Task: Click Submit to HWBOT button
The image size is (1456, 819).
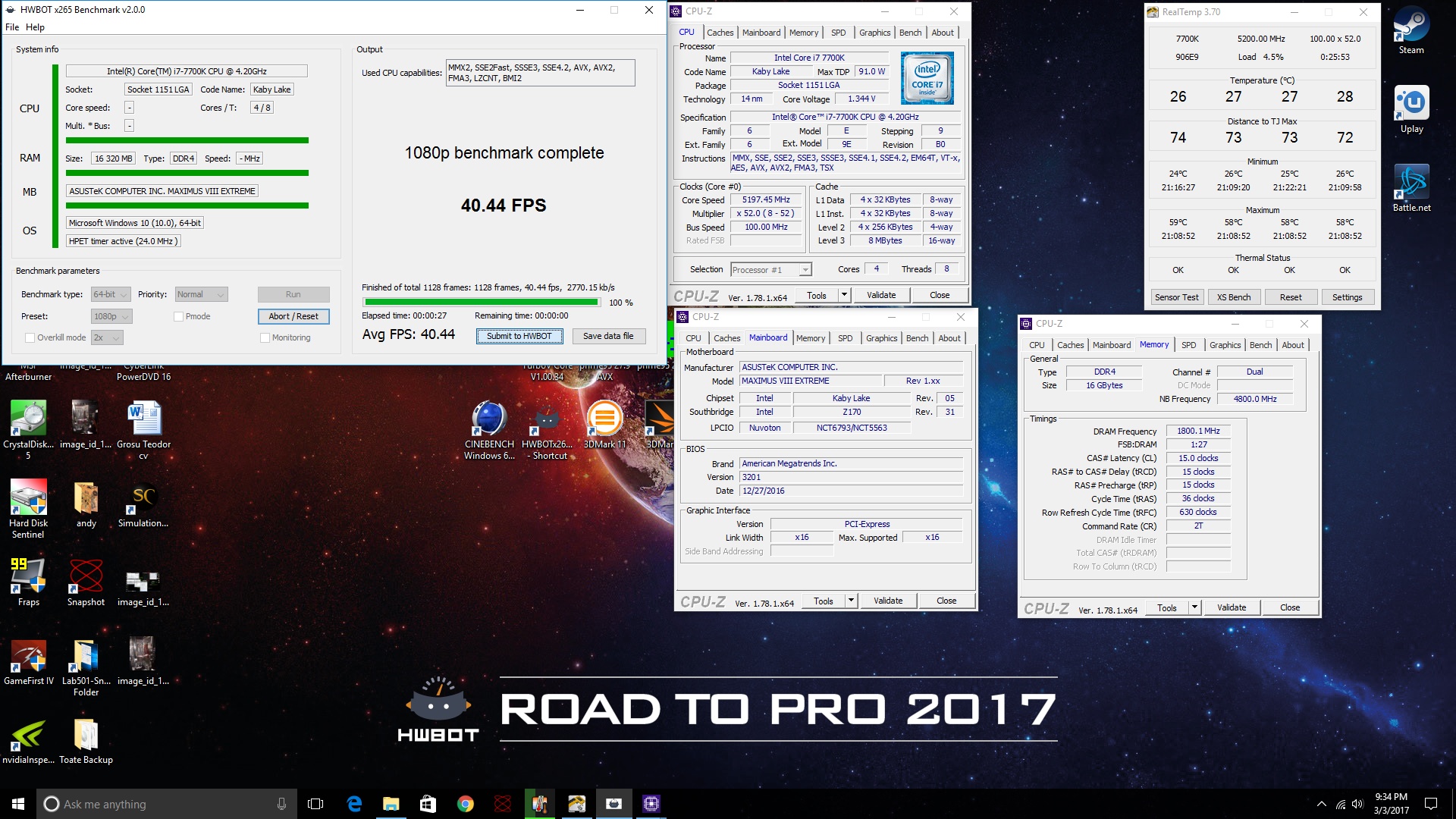Action: tap(519, 337)
